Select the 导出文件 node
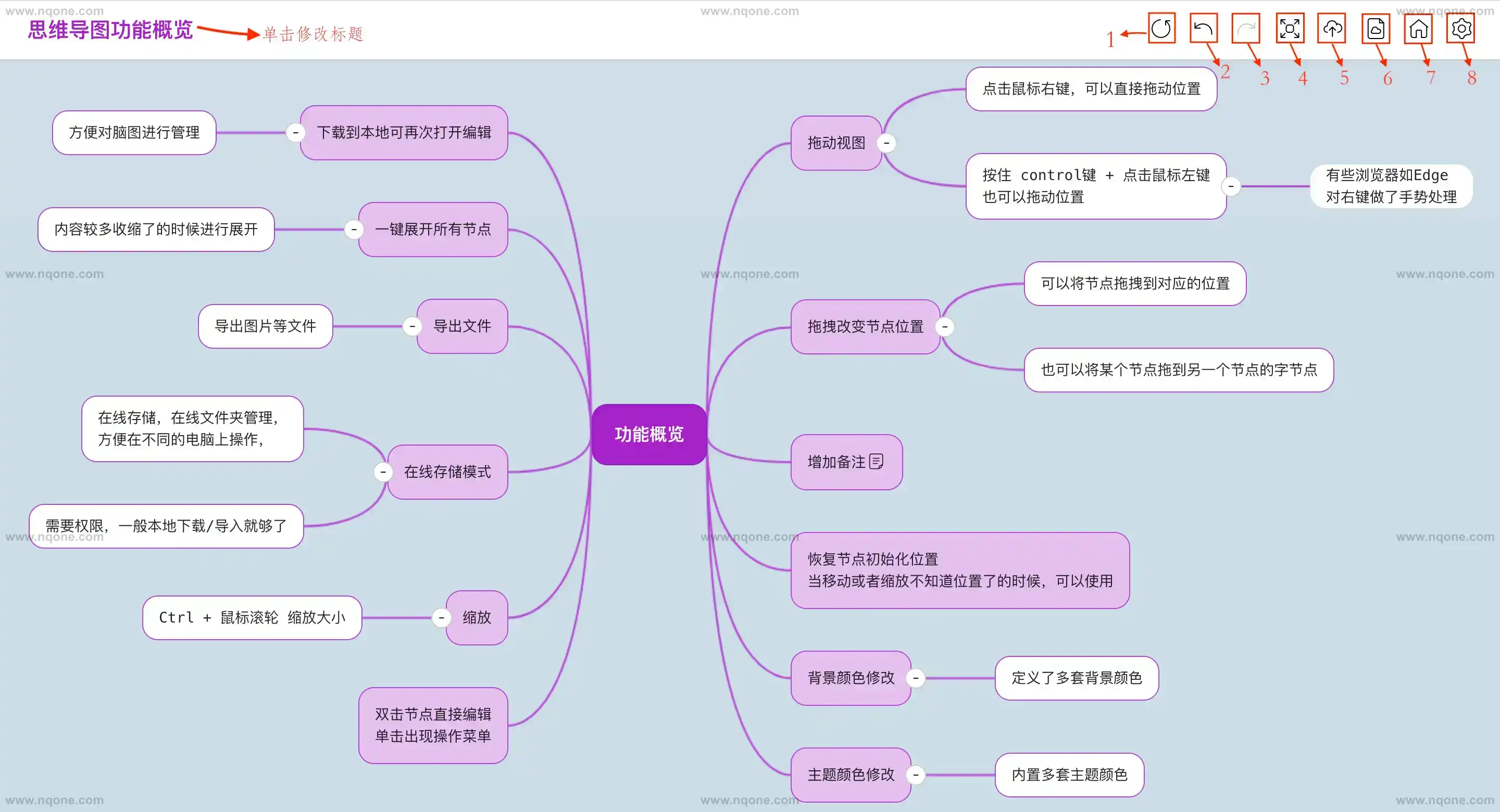This screenshot has width=1500, height=812. [463, 326]
